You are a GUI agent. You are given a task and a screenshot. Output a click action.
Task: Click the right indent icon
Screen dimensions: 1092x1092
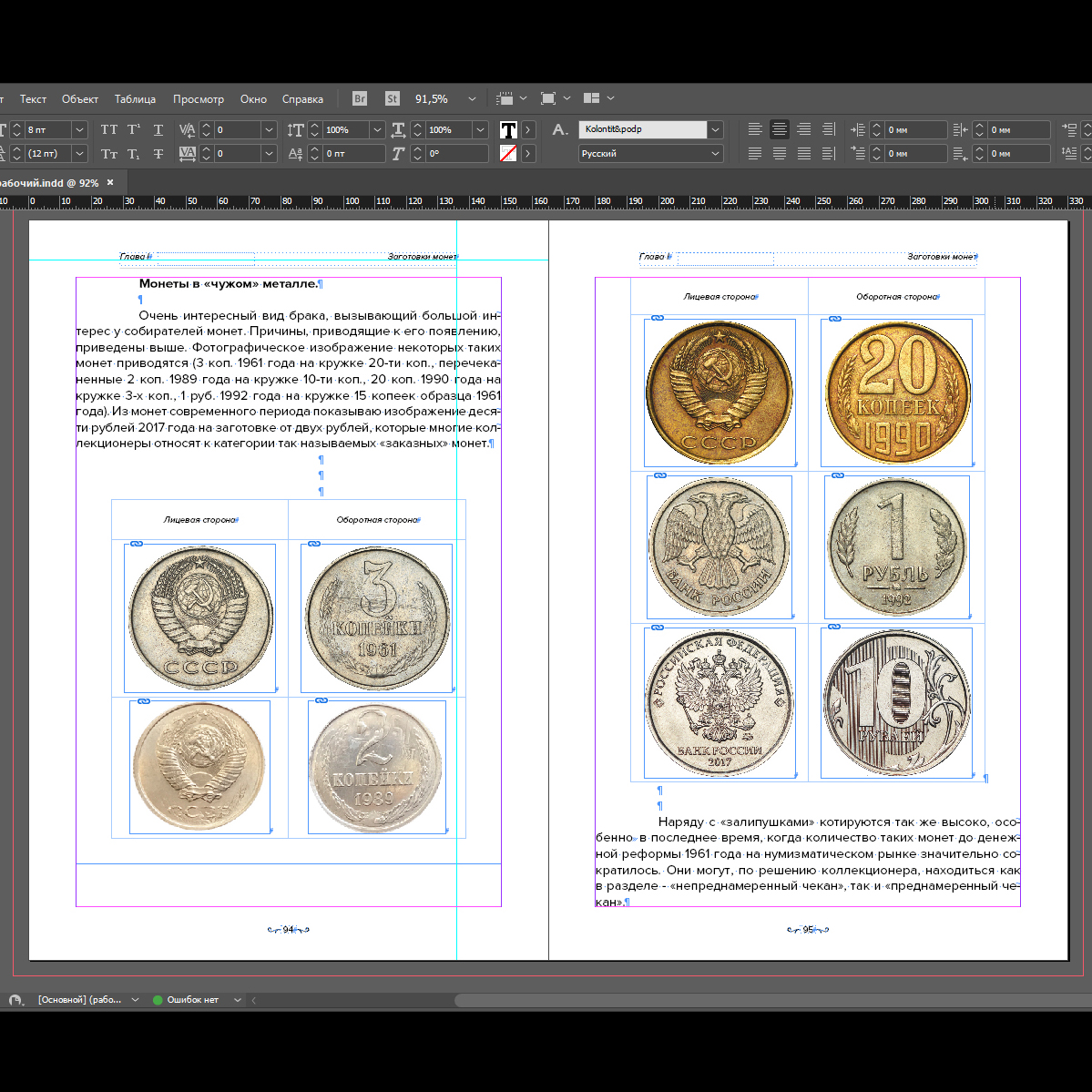point(960,129)
